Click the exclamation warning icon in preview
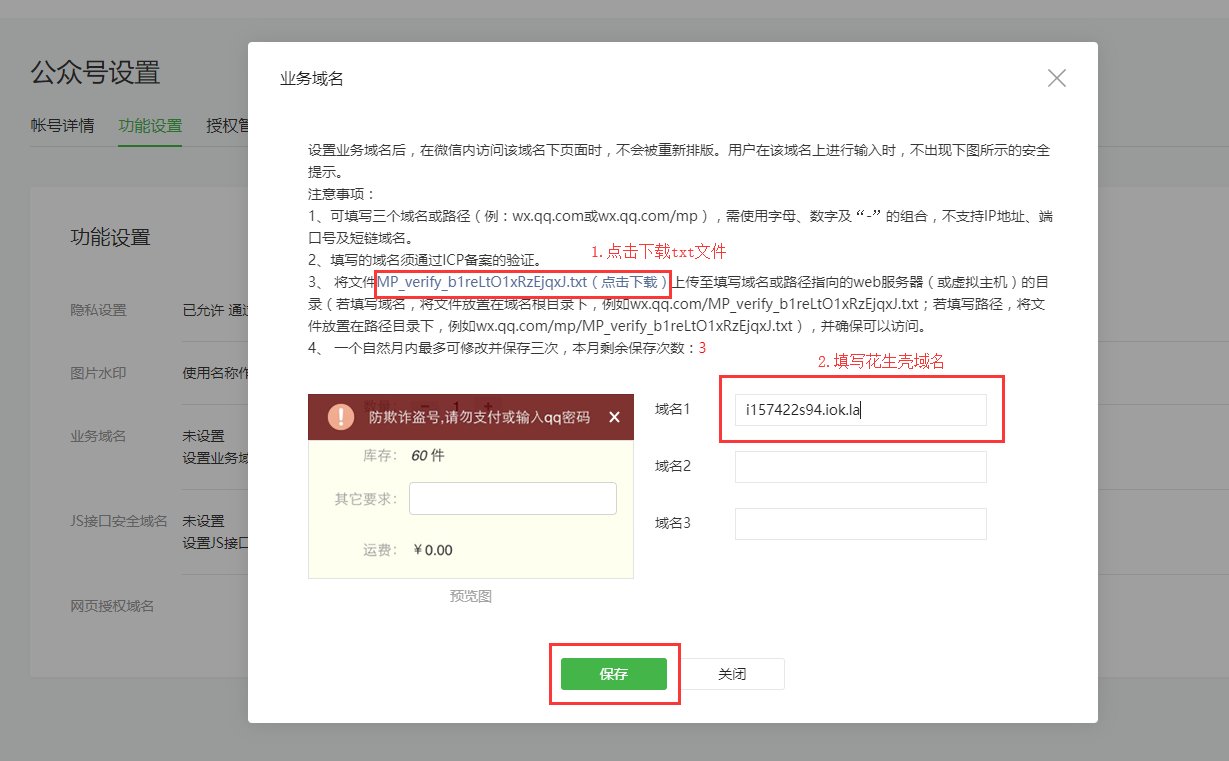1229x761 pixels. tap(341, 417)
